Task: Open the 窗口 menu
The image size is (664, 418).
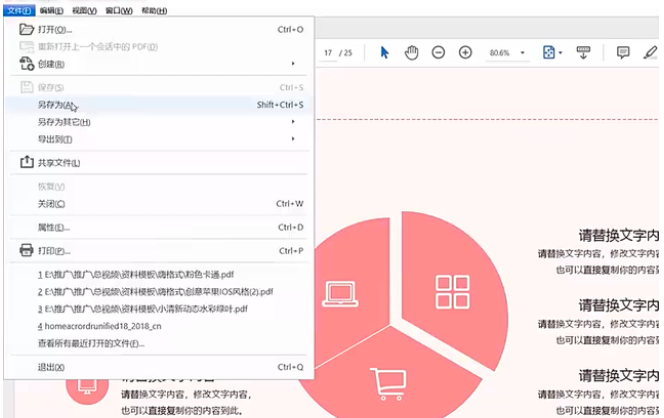Action: 119,11
